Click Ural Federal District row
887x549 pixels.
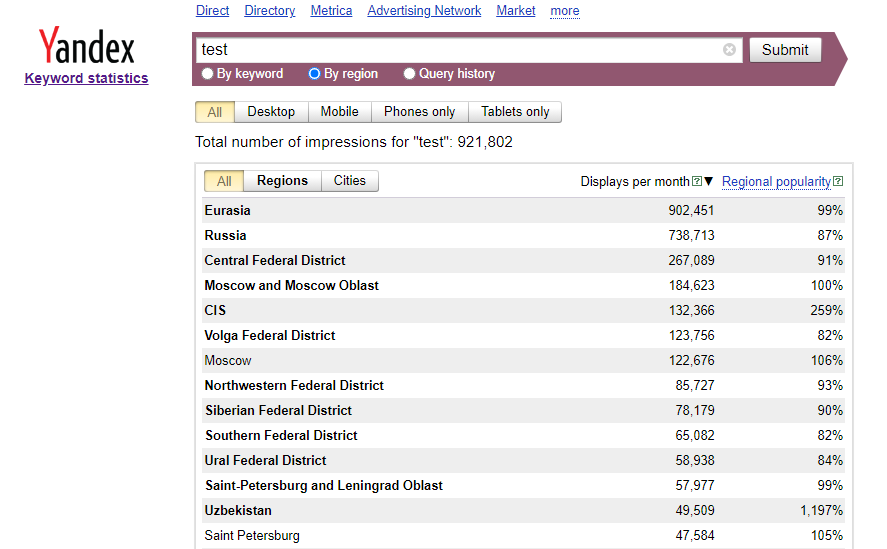(523, 460)
